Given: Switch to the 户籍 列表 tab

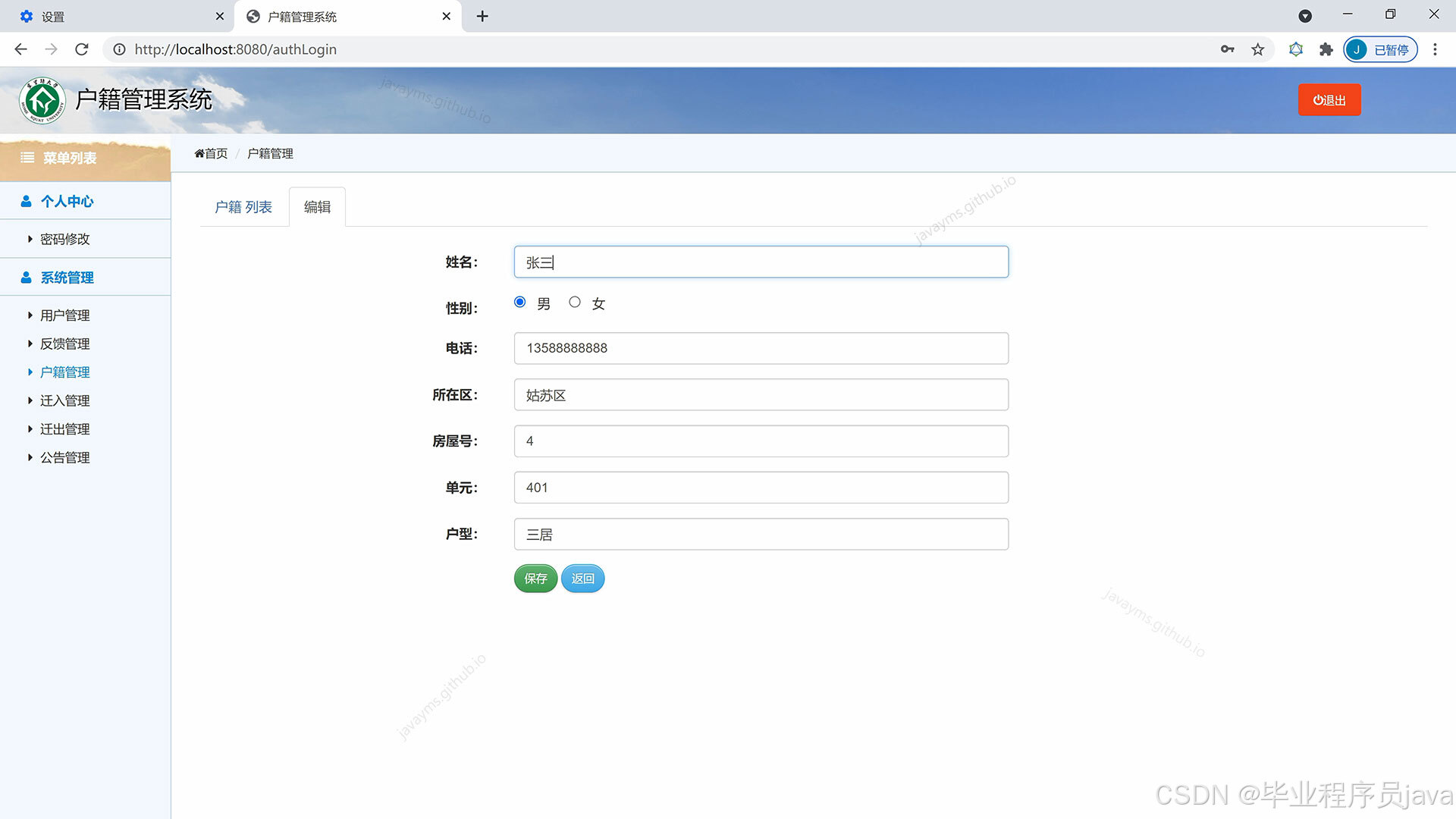Looking at the screenshot, I should 243,207.
